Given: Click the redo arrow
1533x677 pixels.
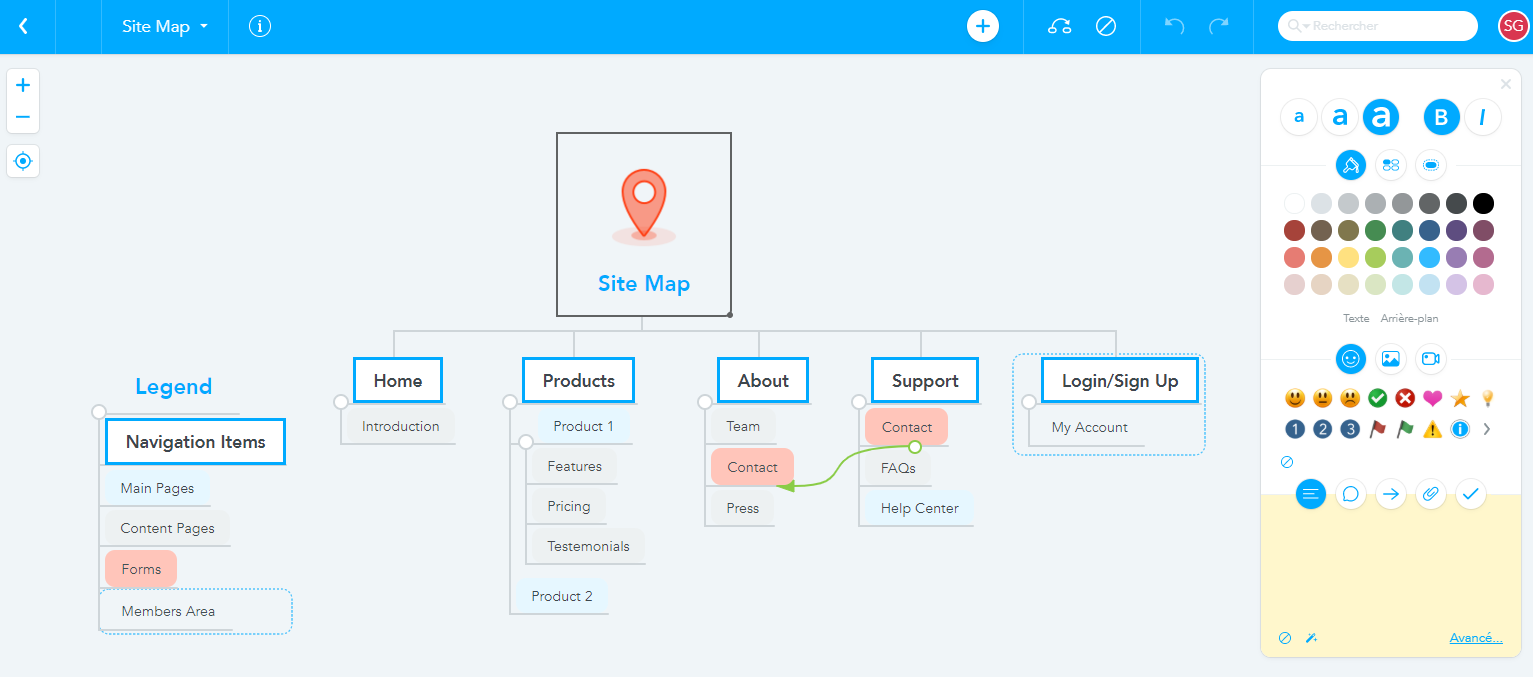Looking at the screenshot, I should [x=1219, y=26].
